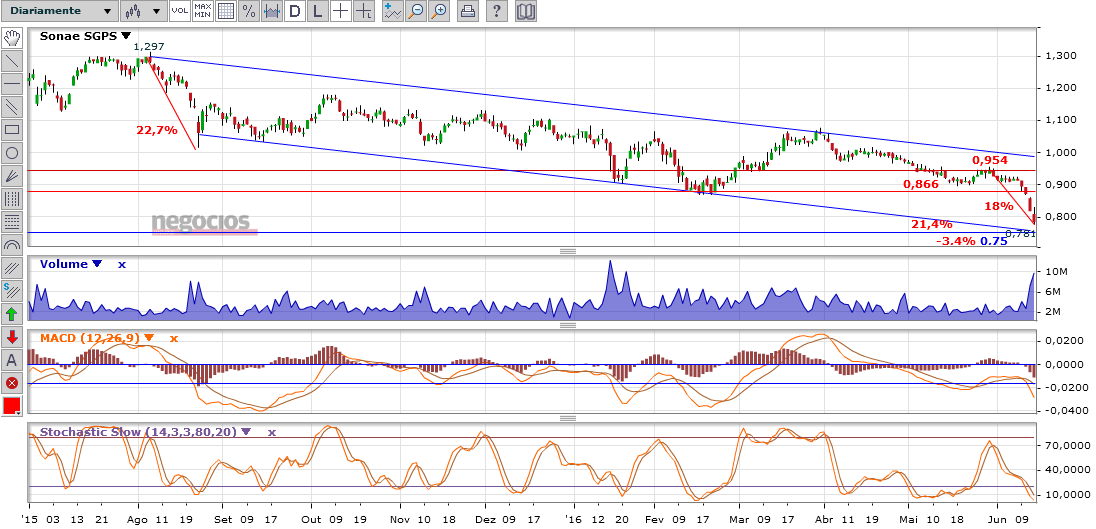Open help with the question mark icon
Image resolution: width=1096 pixels, height=529 pixels.
(497, 11)
